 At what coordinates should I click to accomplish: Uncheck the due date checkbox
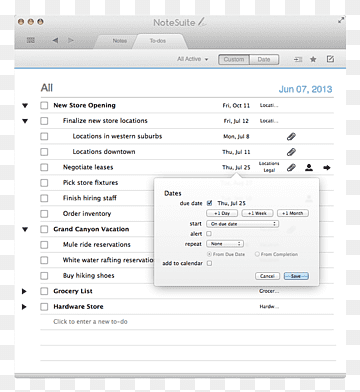[x=209, y=203]
